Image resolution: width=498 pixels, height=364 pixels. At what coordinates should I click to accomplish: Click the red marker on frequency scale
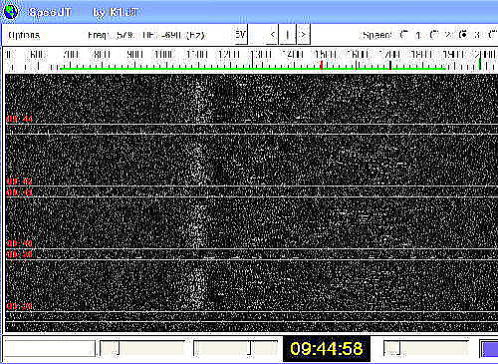pyautogui.click(x=321, y=65)
